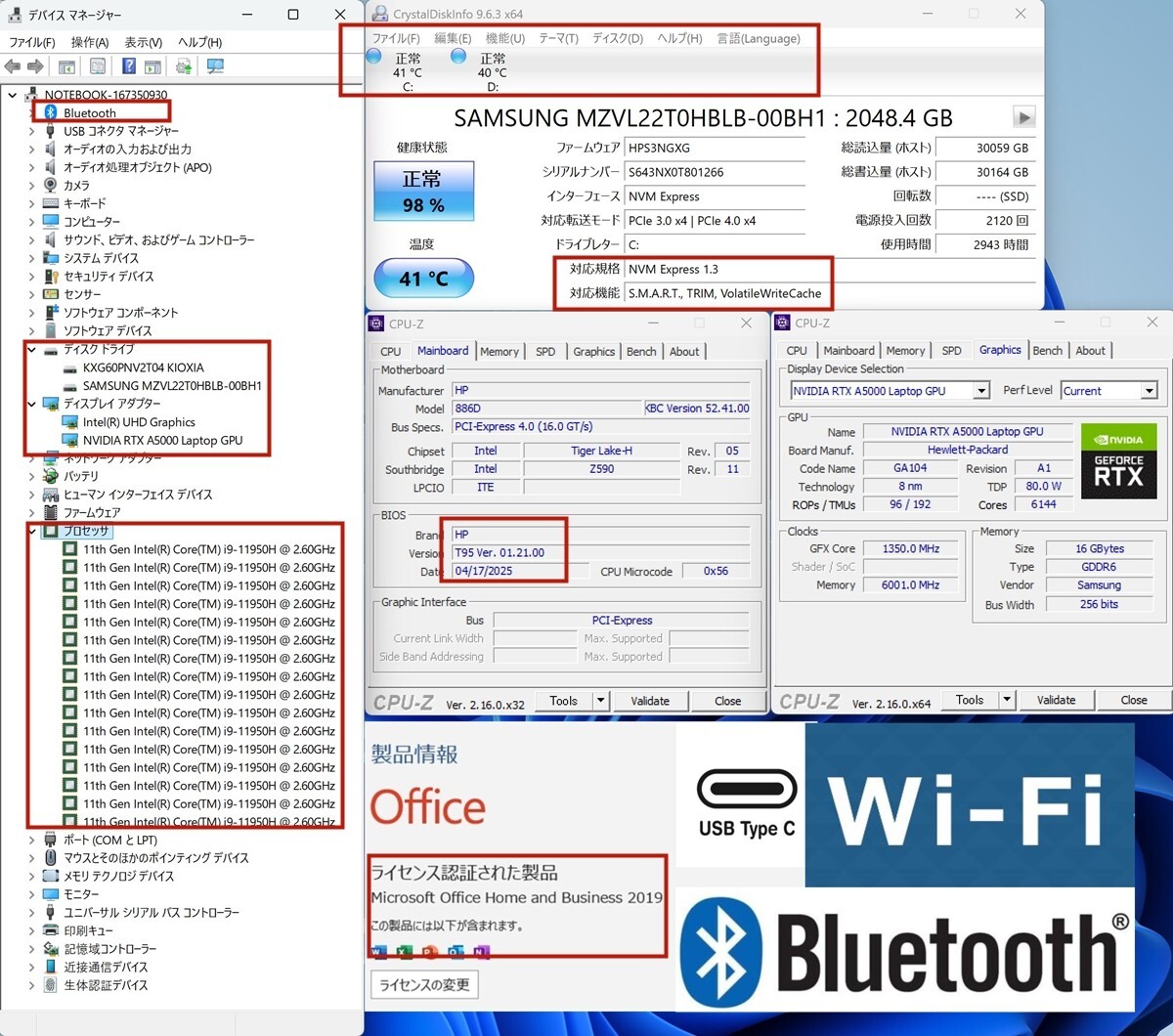
Task: Select KXG60PNV2T04 KIOXIA disk drive
Action: click(x=144, y=367)
